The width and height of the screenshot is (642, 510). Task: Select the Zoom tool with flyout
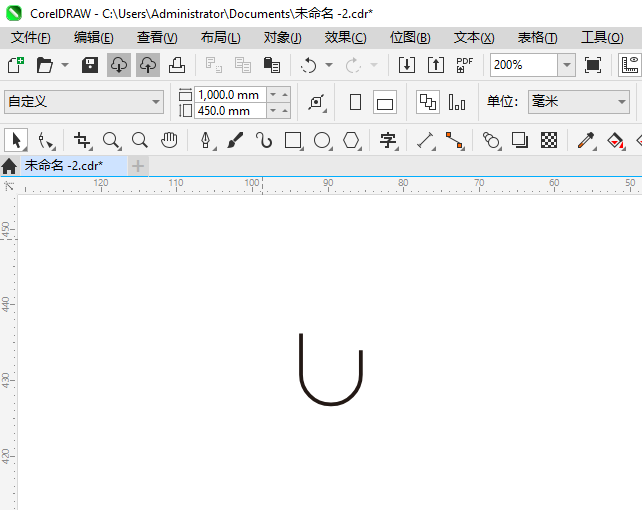(111, 140)
